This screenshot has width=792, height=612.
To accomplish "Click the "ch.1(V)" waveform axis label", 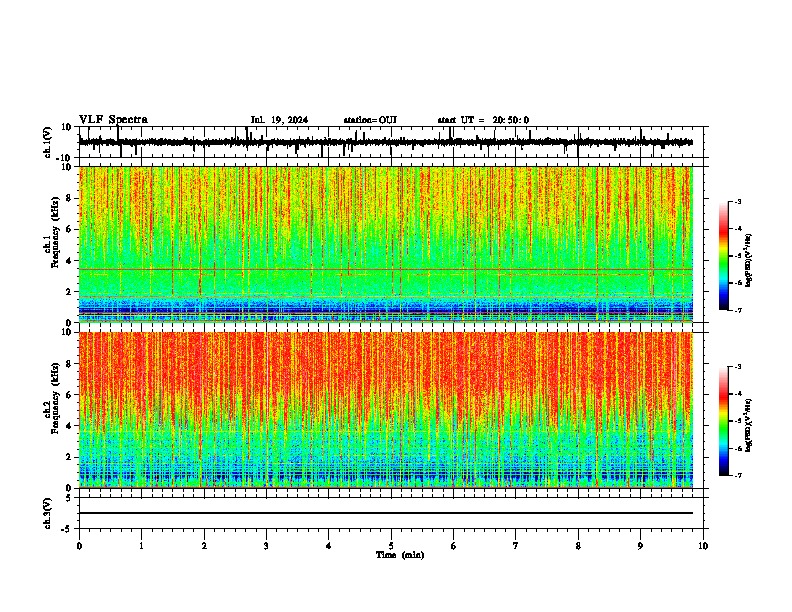I will click(48, 142).
